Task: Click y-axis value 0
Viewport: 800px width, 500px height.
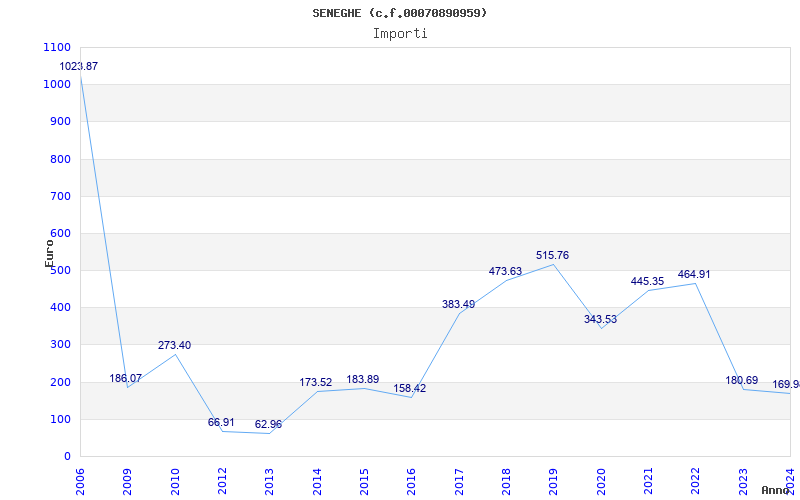Action: coord(67,457)
